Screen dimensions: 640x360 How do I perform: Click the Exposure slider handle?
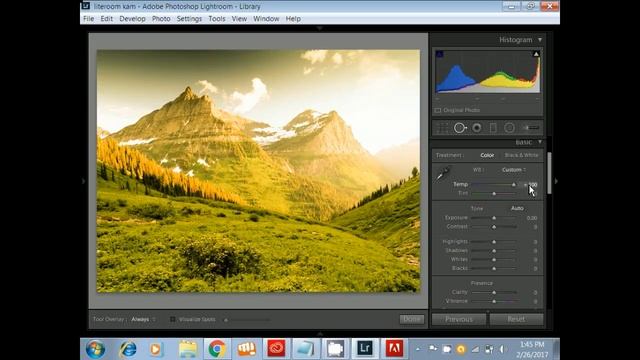tap(494, 218)
